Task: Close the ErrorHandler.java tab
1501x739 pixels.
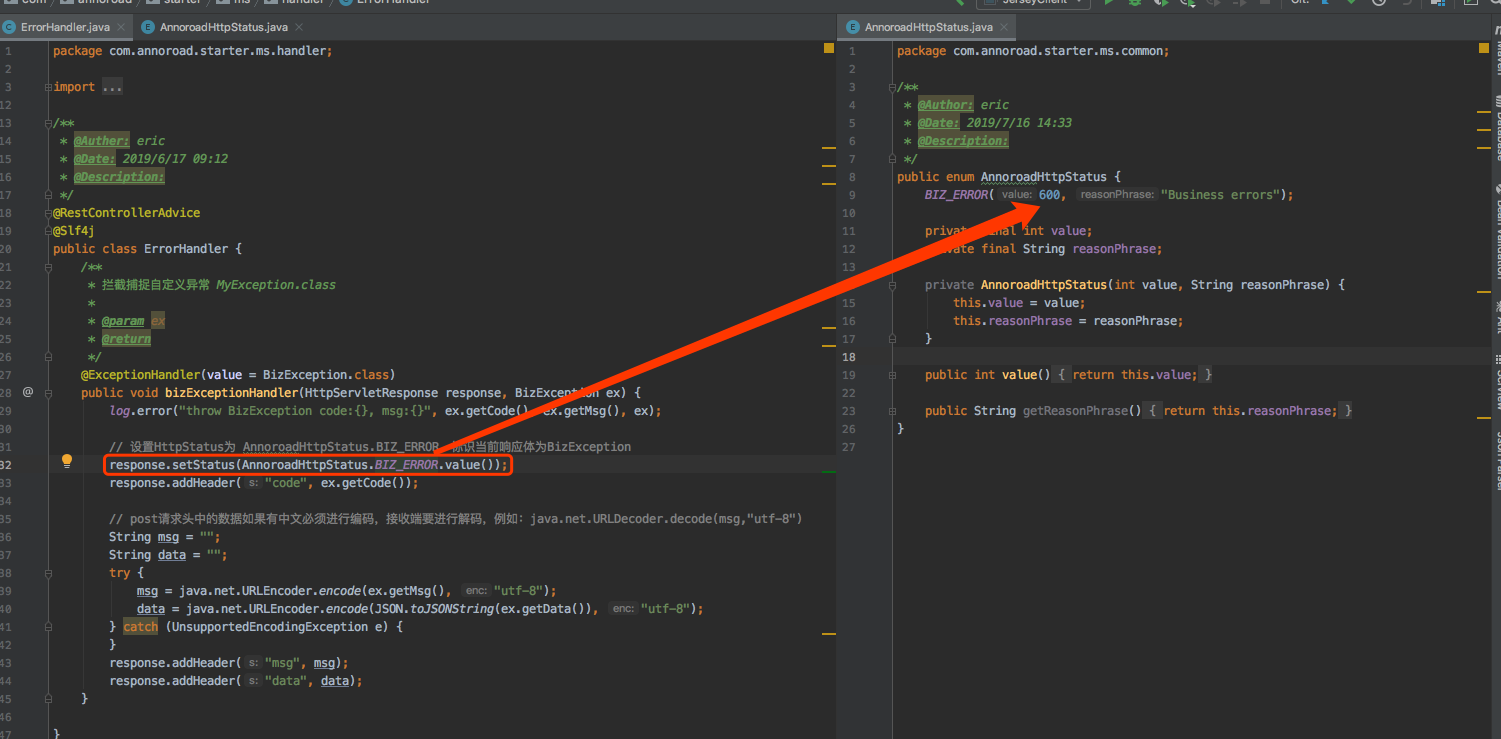Action: [120, 27]
